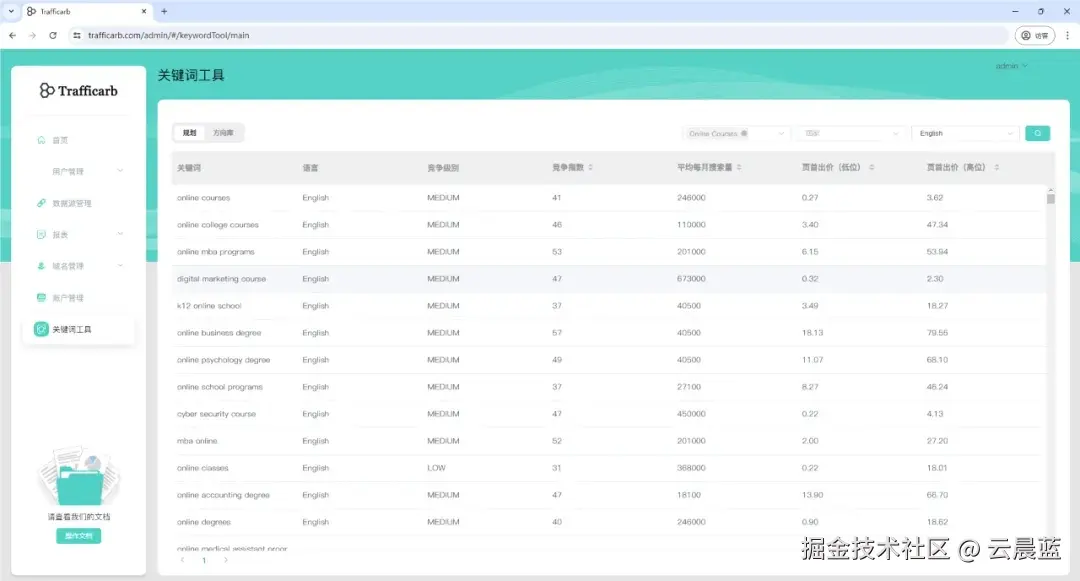Sort by the 平均每月搜索量 column arrows

(739, 167)
